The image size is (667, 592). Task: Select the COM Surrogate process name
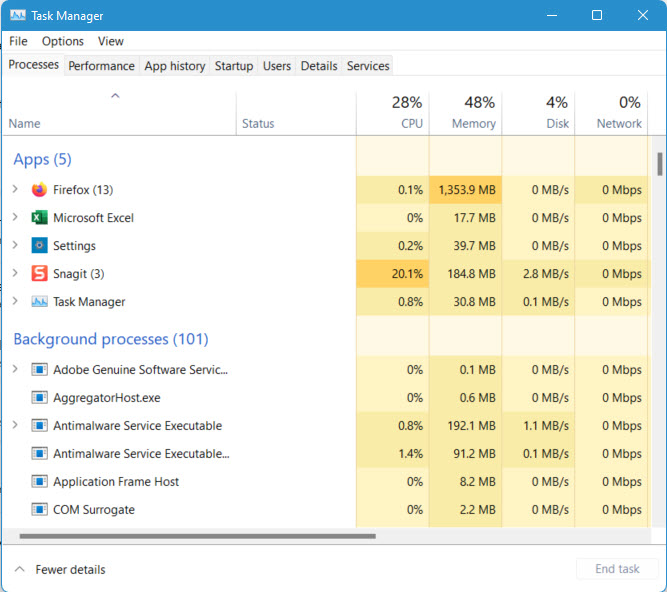pos(94,509)
